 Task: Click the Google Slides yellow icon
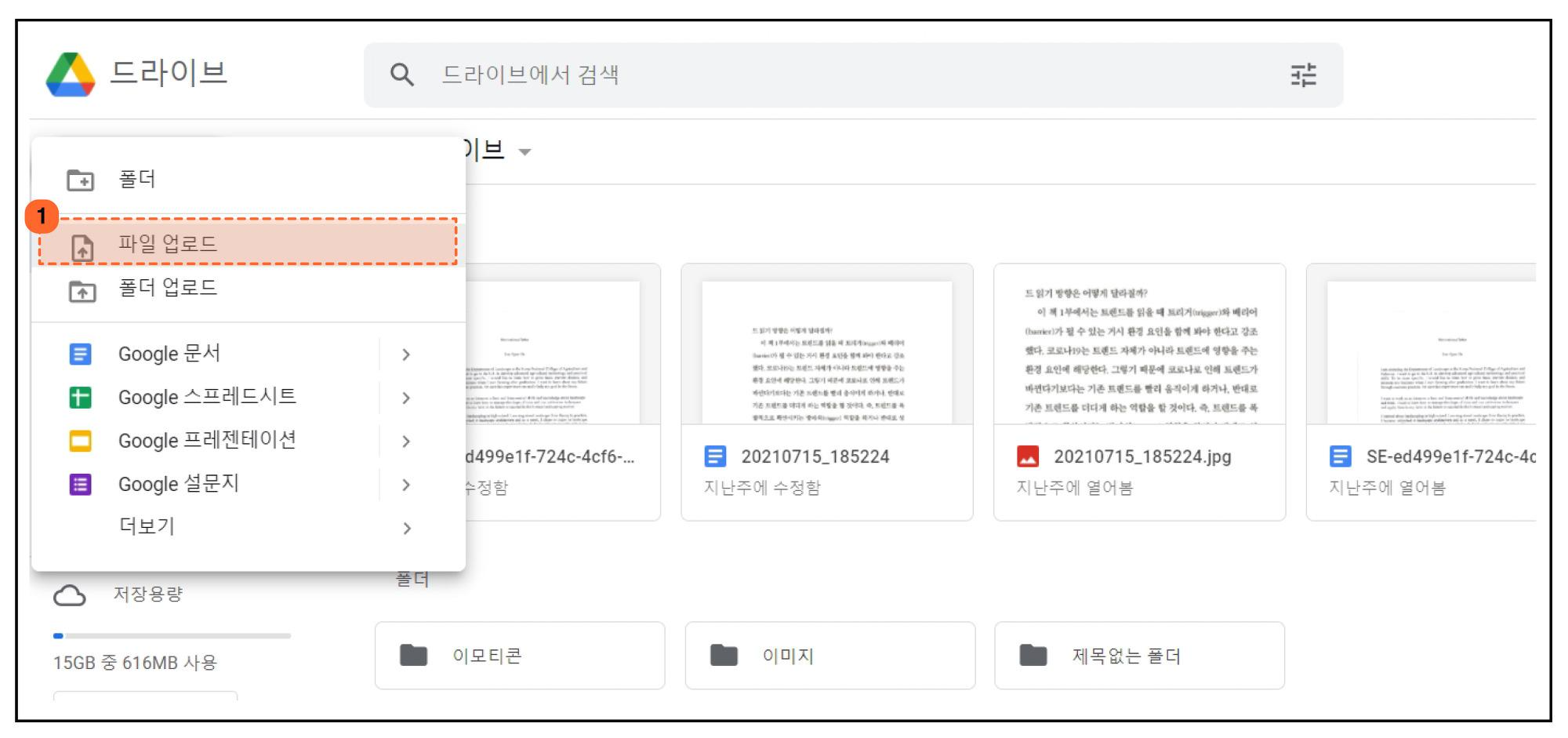(x=80, y=441)
